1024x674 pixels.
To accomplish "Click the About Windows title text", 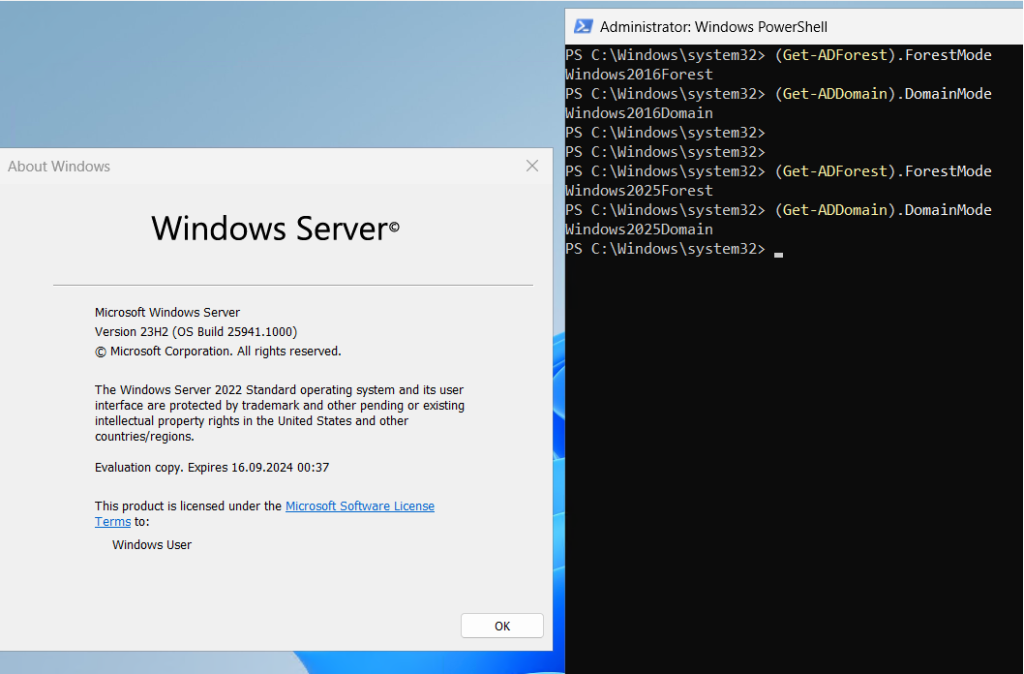I will click(58, 166).
